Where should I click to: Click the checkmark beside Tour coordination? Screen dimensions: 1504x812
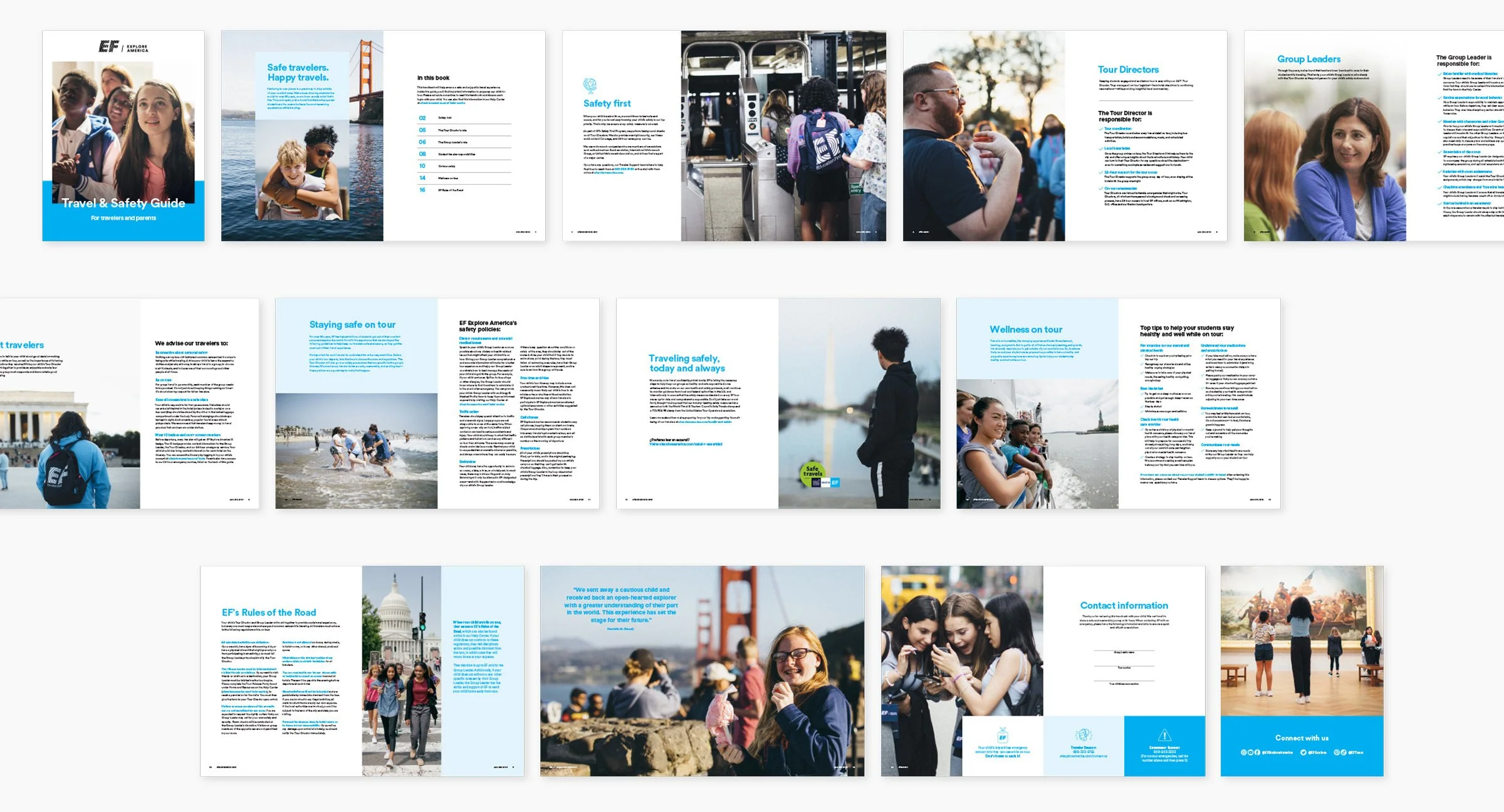pos(1100,128)
